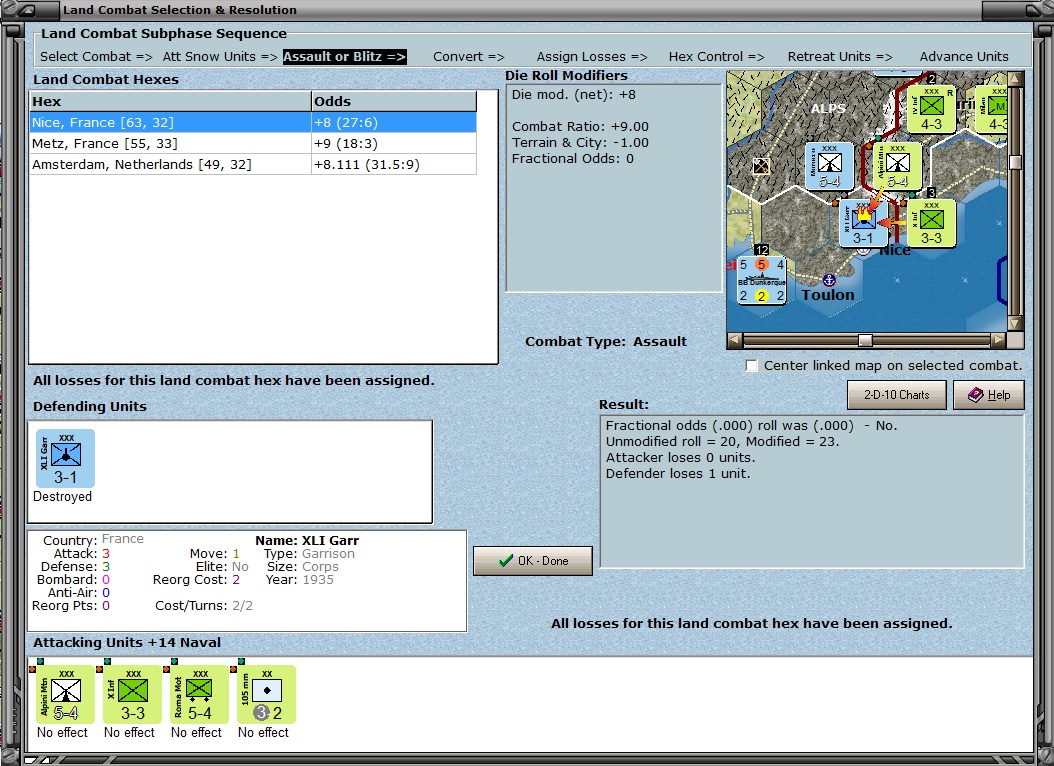Click the Alpini Mtn 5-4 counter on map

point(897,166)
